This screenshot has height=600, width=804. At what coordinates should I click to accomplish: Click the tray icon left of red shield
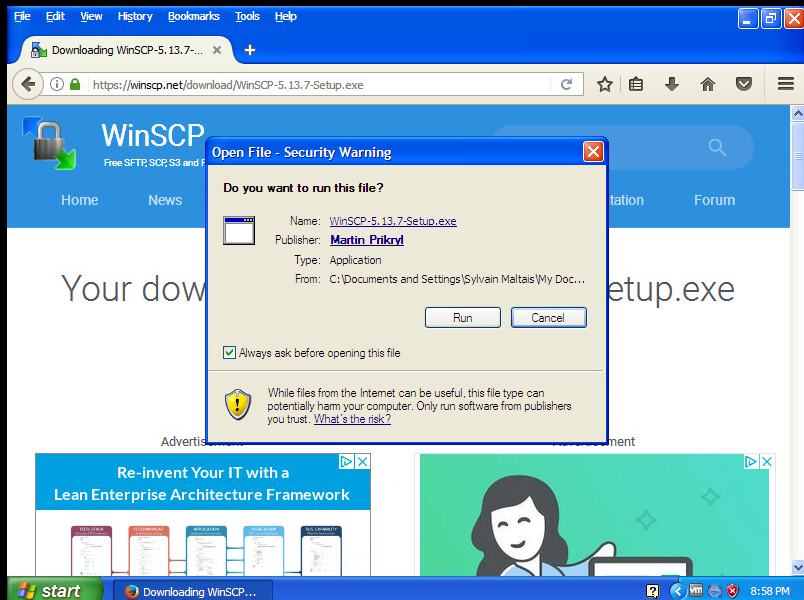(x=715, y=591)
